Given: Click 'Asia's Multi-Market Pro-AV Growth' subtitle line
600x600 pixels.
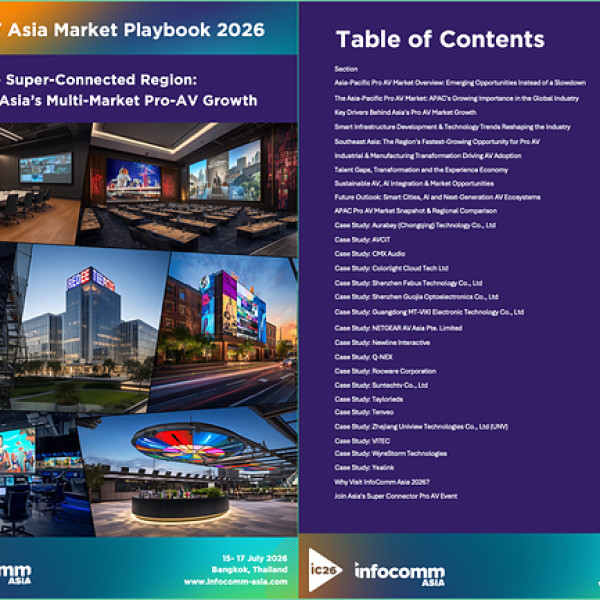Looking at the screenshot, I should [129, 100].
